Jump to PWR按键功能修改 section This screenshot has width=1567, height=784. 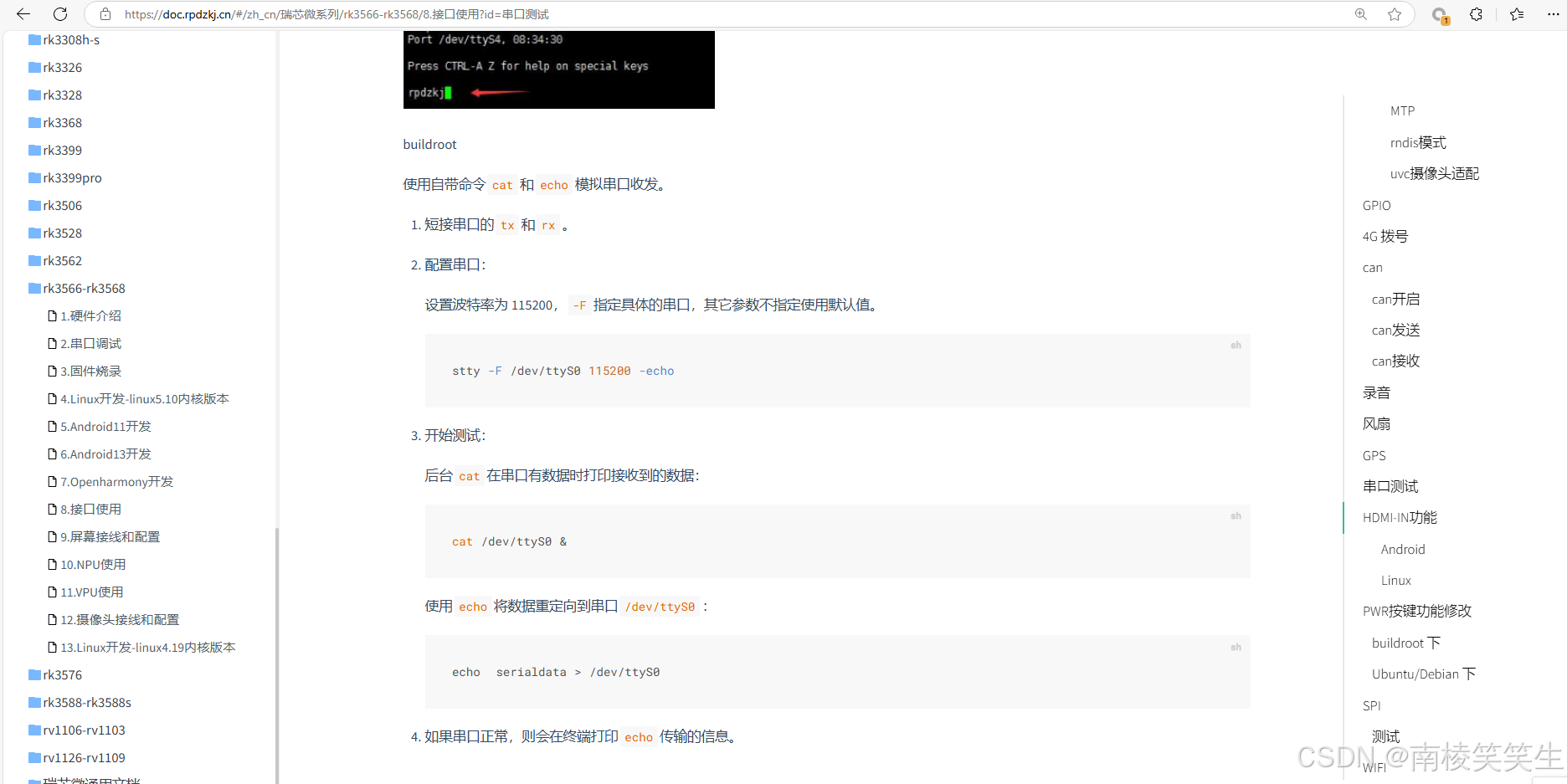1417,611
